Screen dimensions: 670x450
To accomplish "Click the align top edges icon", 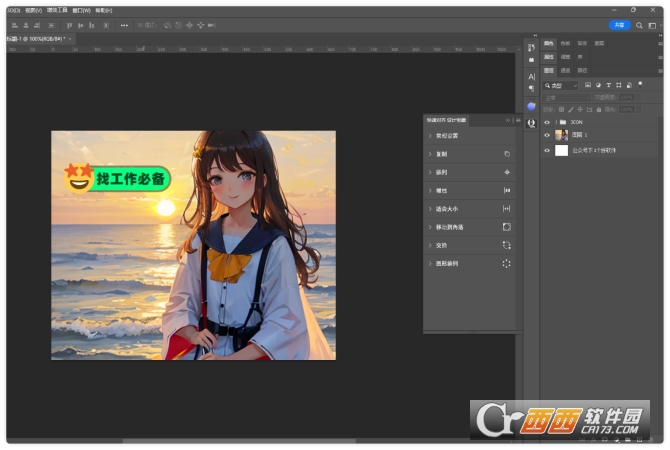I will click(70, 26).
